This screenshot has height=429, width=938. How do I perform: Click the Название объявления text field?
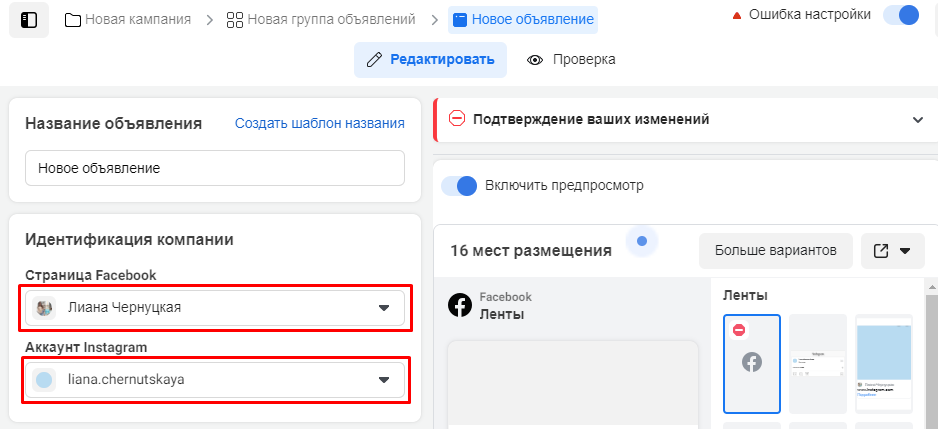(x=215, y=168)
